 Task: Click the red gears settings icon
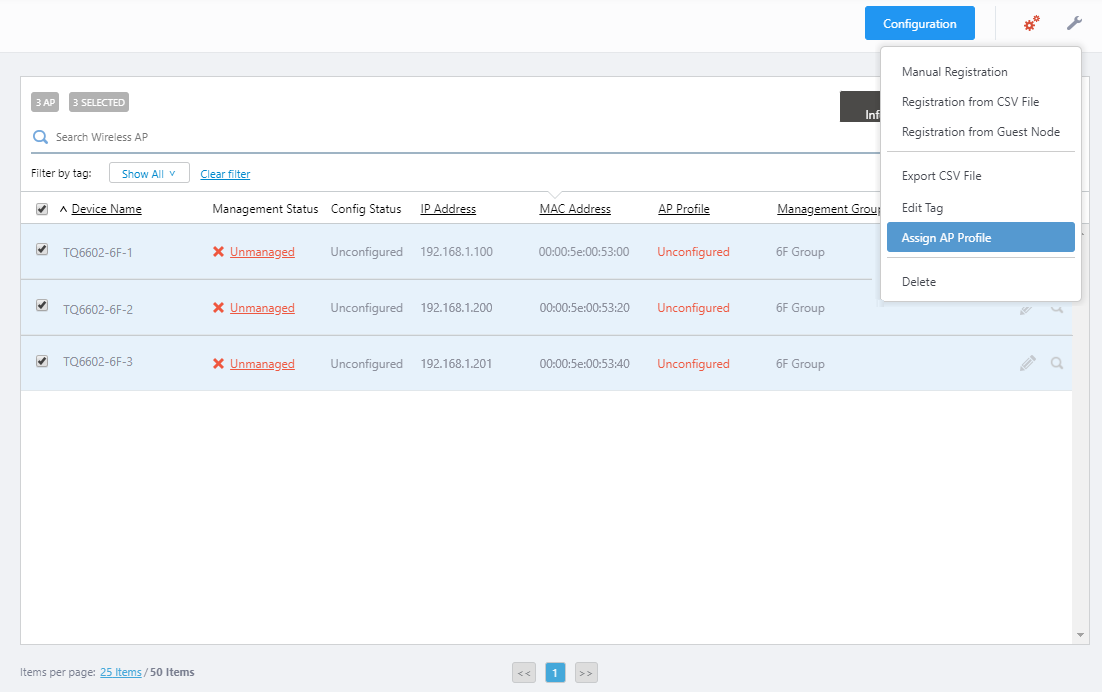[x=1031, y=24]
